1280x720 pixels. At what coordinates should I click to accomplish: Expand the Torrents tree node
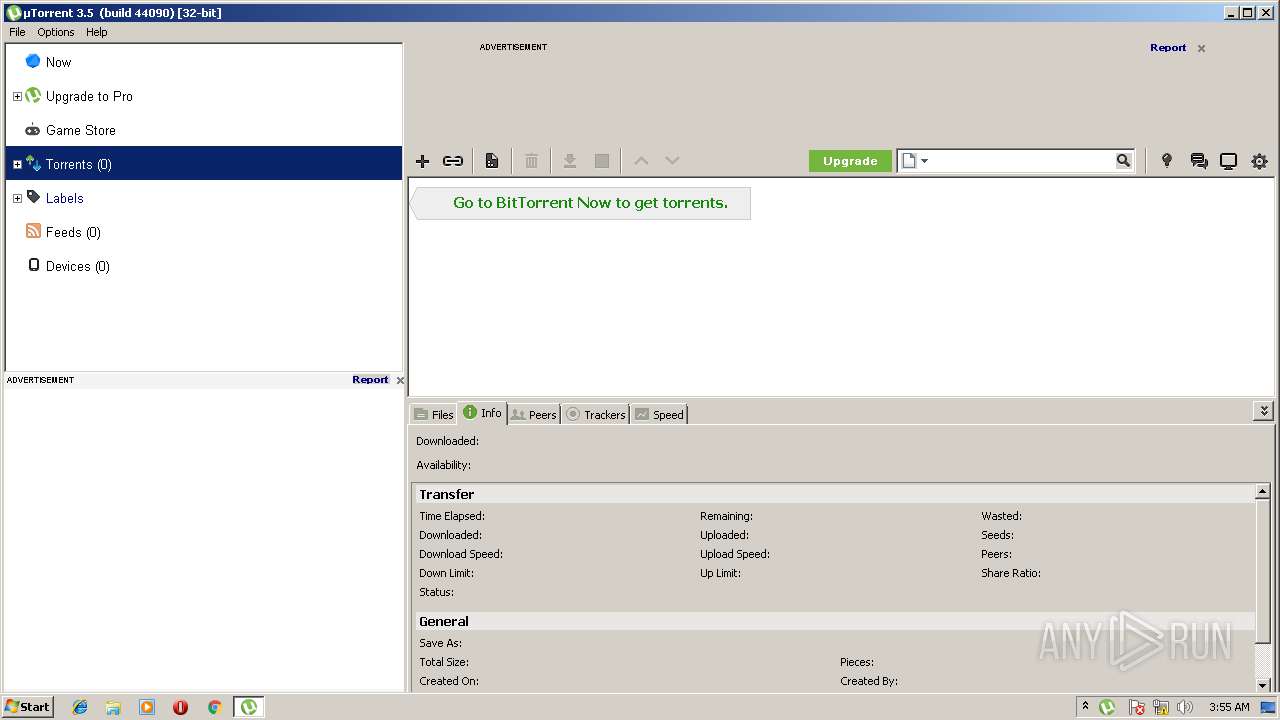[x=17, y=165]
